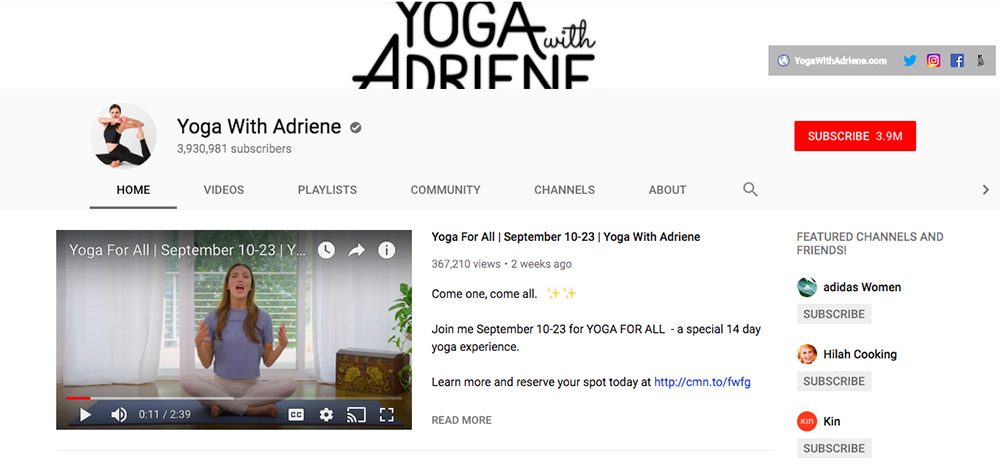Click the red SUBSCRIBE 3.9M button
1000x465 pixels.
point(855,136)
